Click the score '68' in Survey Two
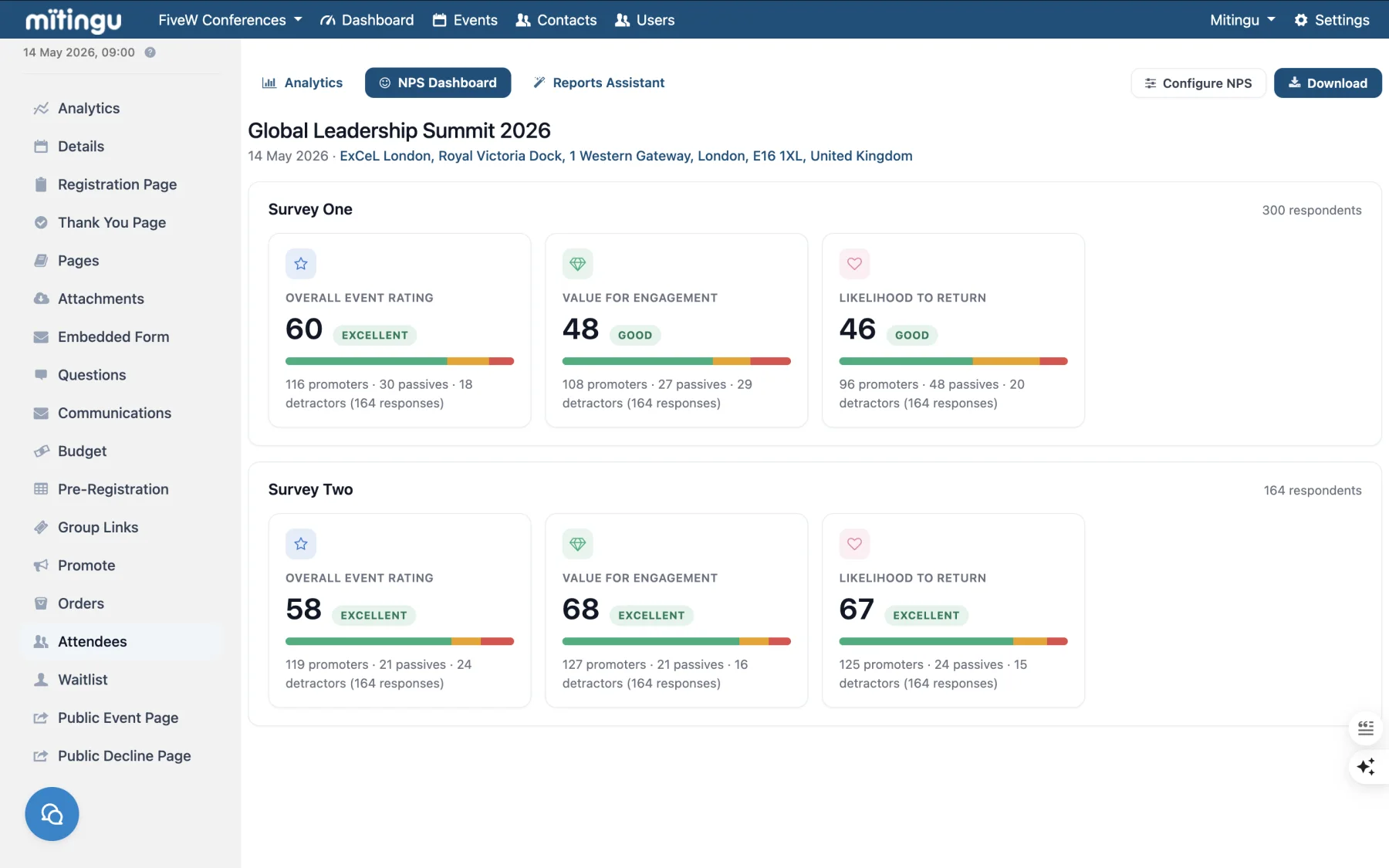 pyautogui.click(x=580, y=610)
